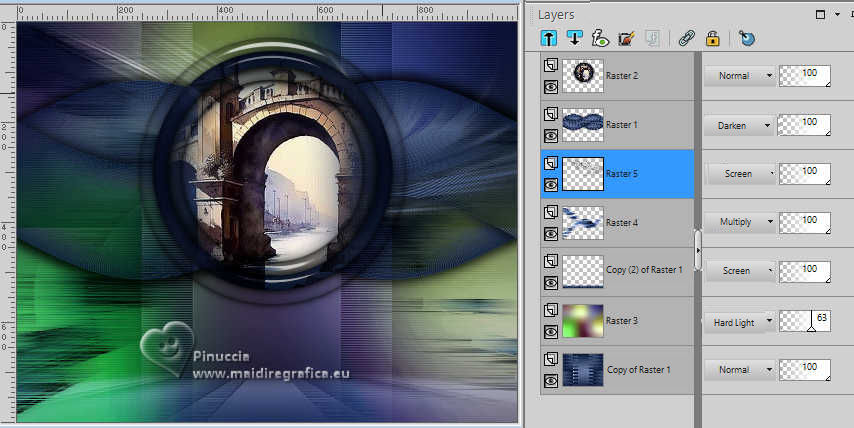
Task: Select the Raster 1 layer name
Action: [621, 125]
